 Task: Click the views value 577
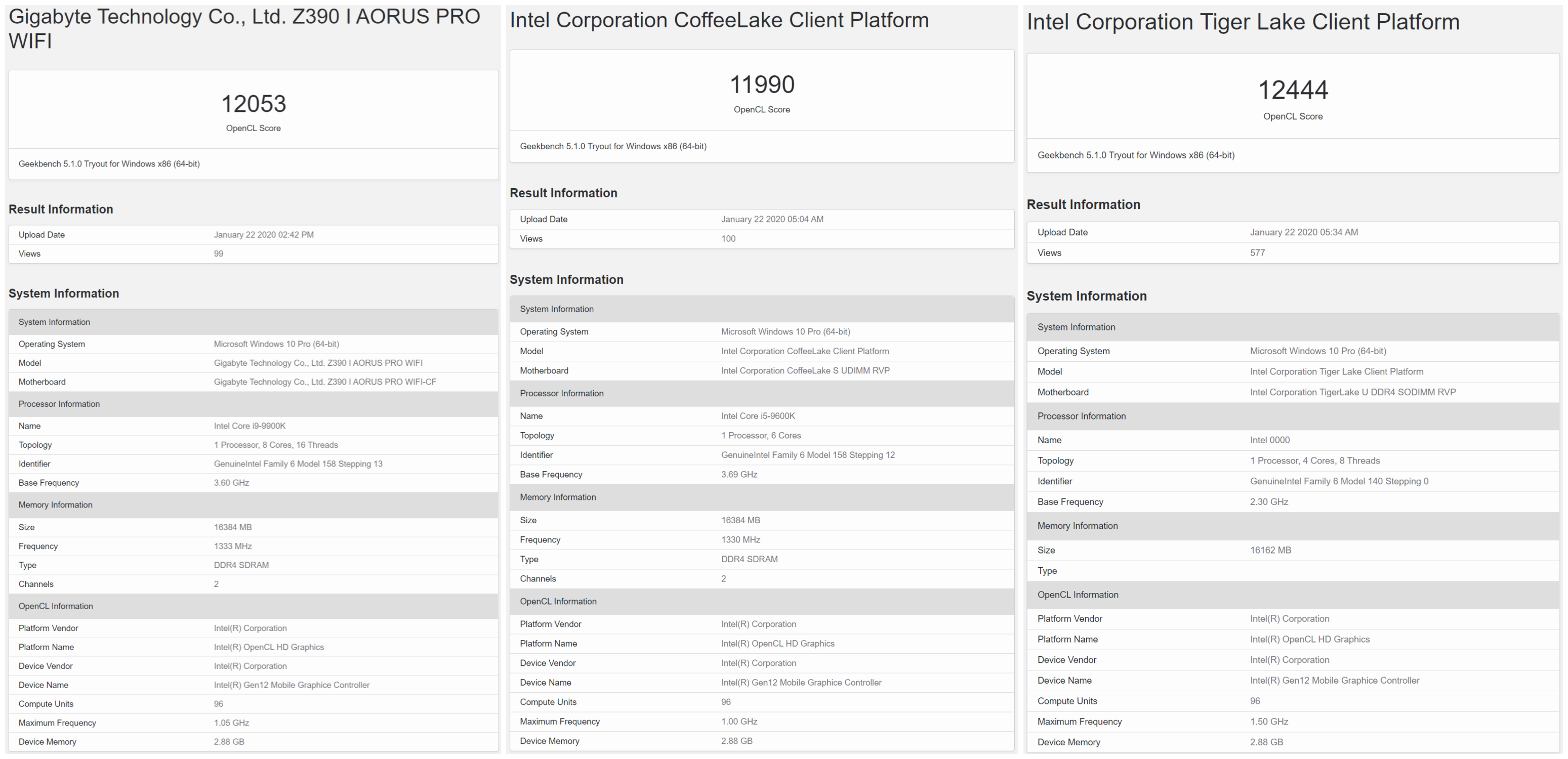[x=1258, y=252]
